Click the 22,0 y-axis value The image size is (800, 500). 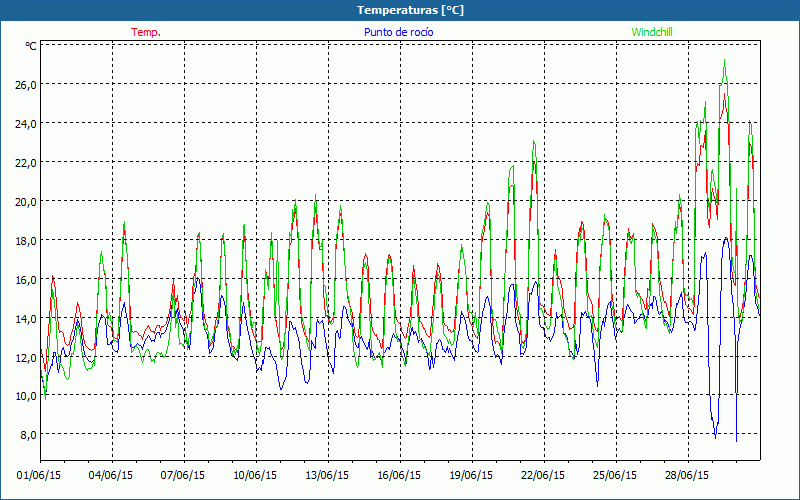[x=26, y=163]
